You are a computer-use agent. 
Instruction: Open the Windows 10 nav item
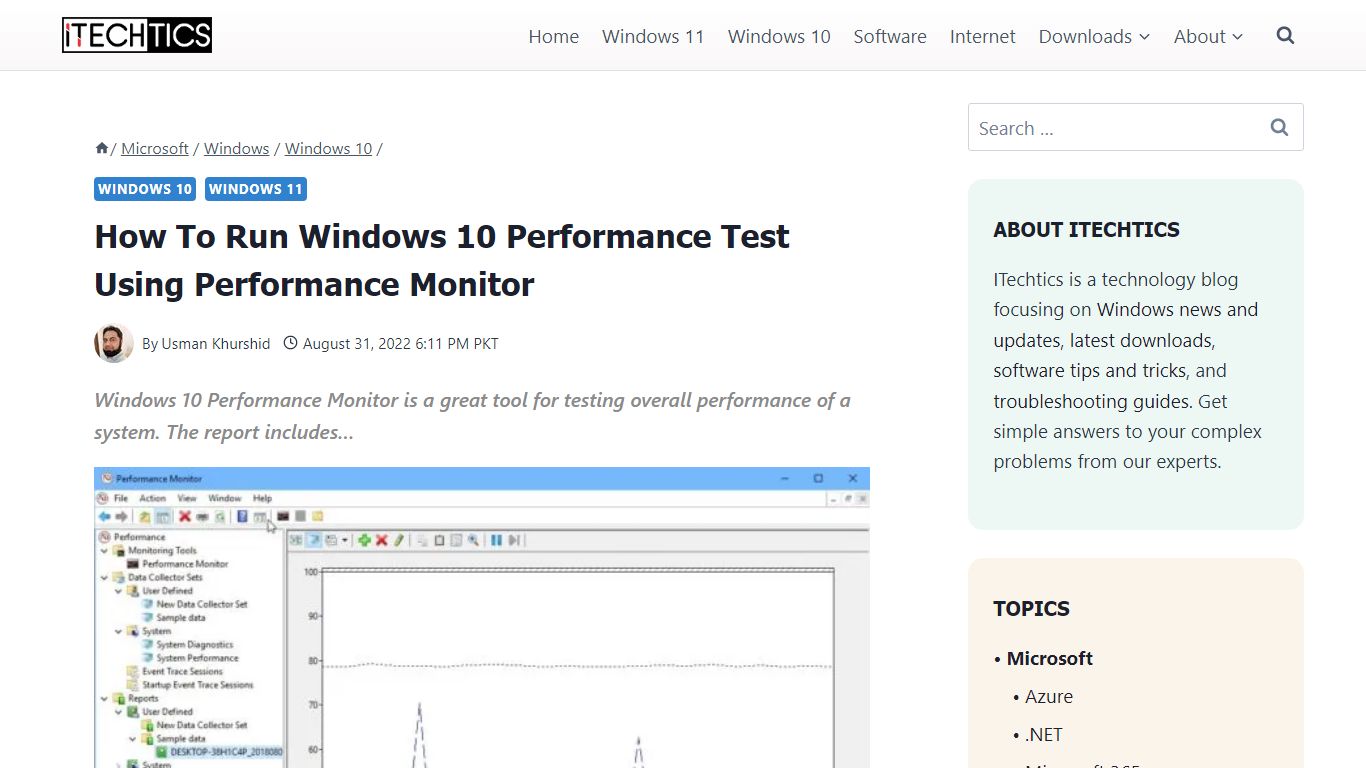click(x=779, y=36)
